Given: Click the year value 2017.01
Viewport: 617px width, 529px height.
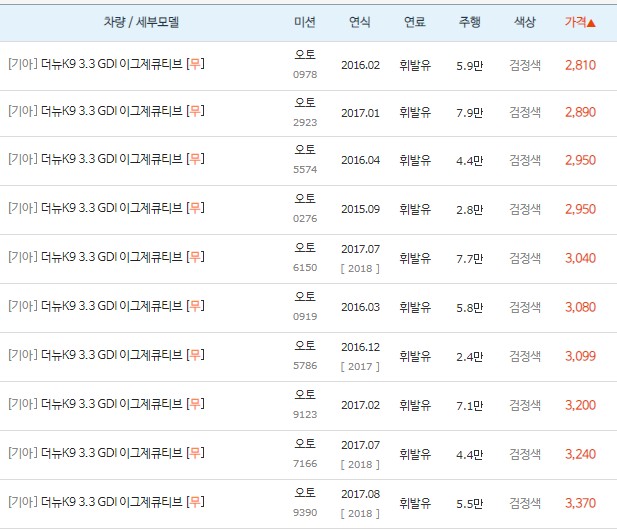Looking at the screenshot, I should point(360,113).
